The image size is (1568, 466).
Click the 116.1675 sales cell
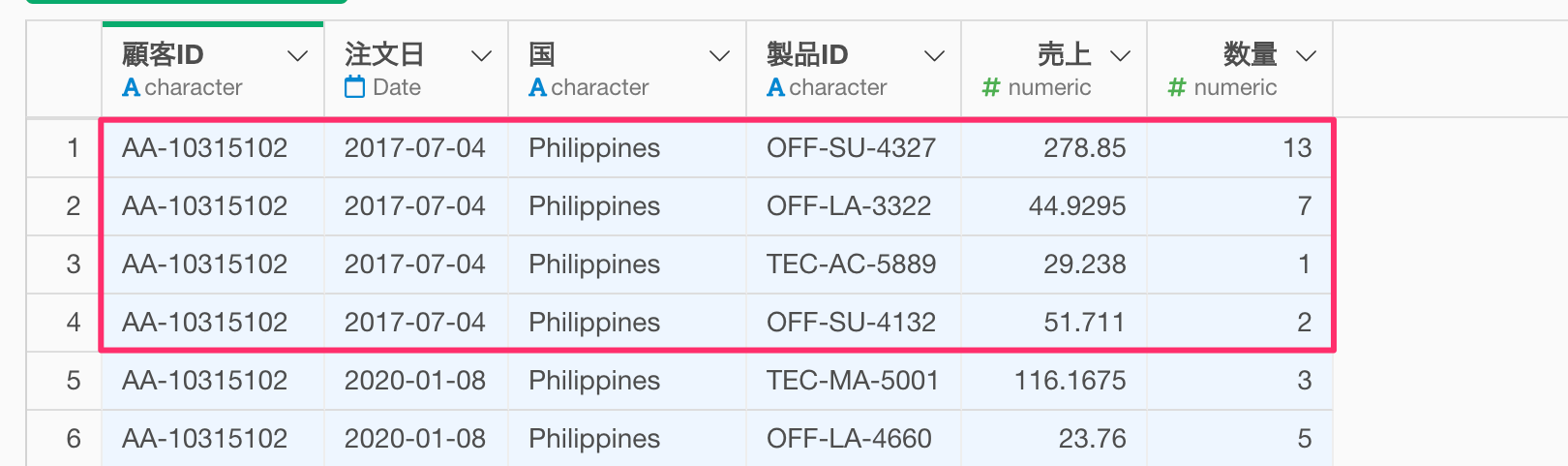pos(1054,381)
